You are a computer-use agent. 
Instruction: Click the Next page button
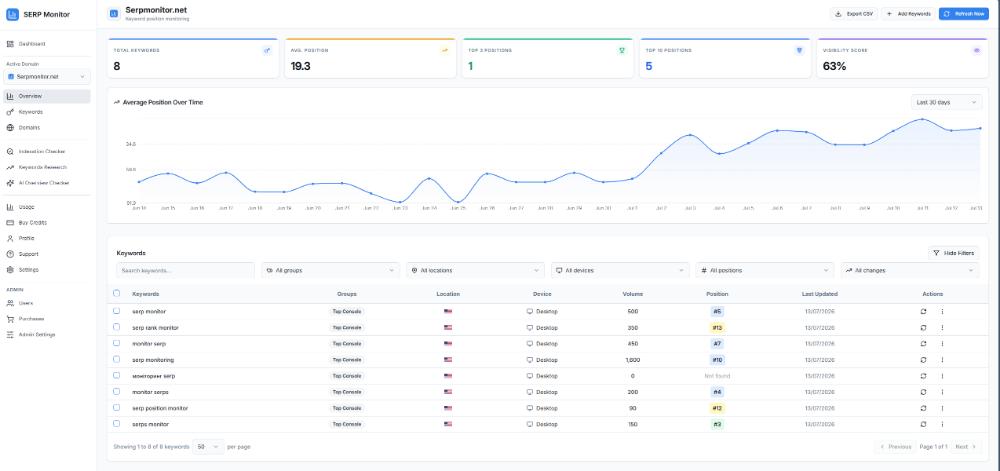(965, 447)
